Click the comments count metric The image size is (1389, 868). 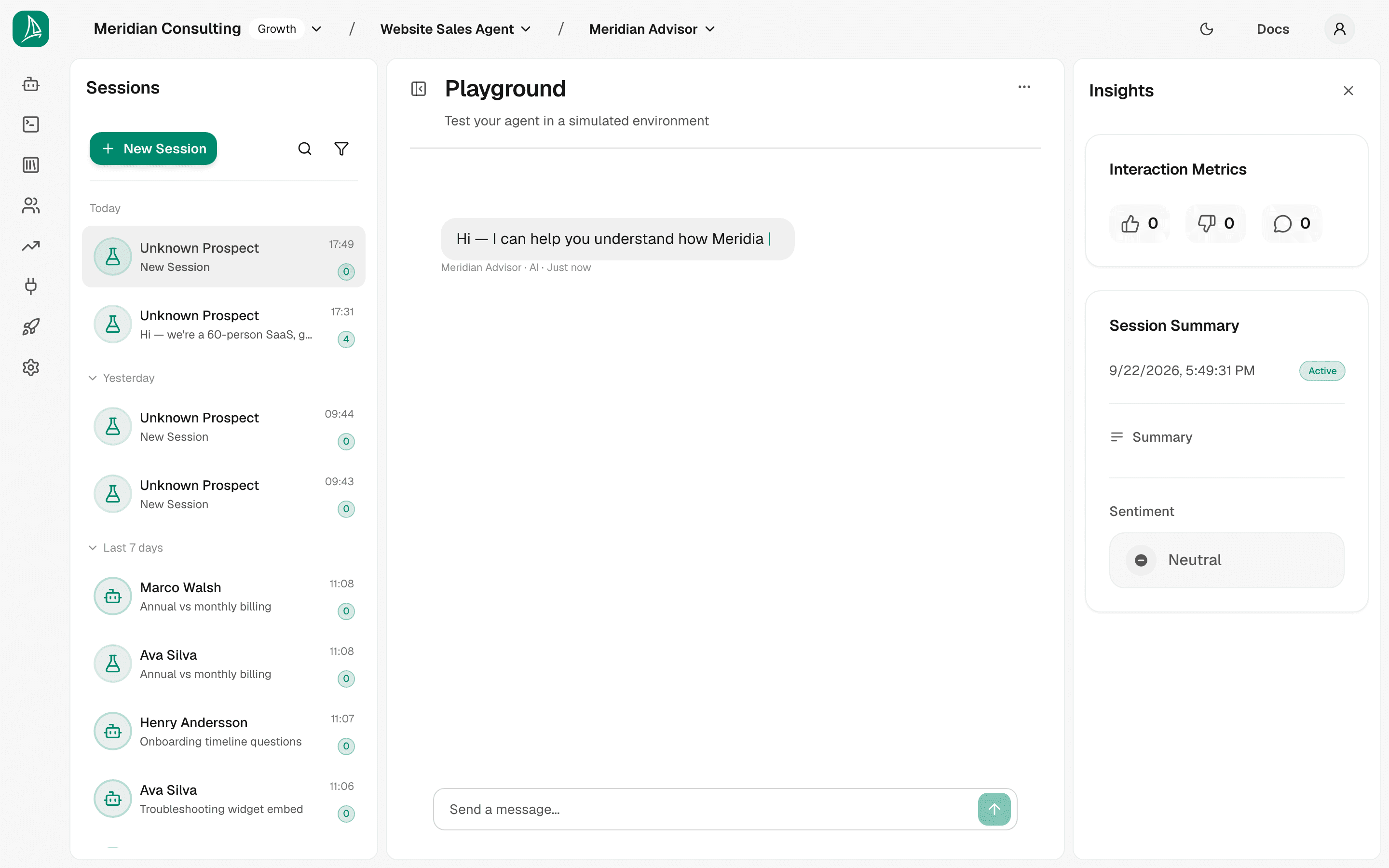[1292, 223]
